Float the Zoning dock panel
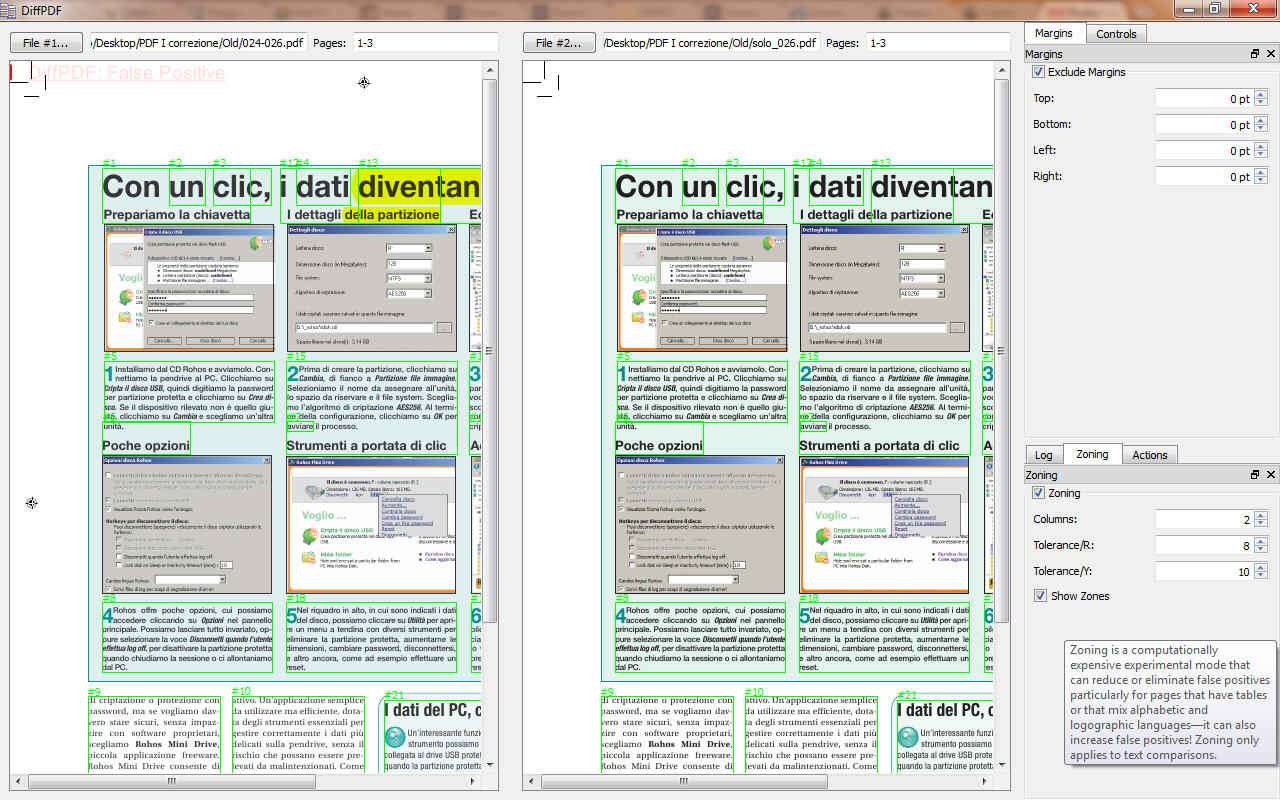The height and width of the screenshot is (800, 1280). [x=1255, y=475]
